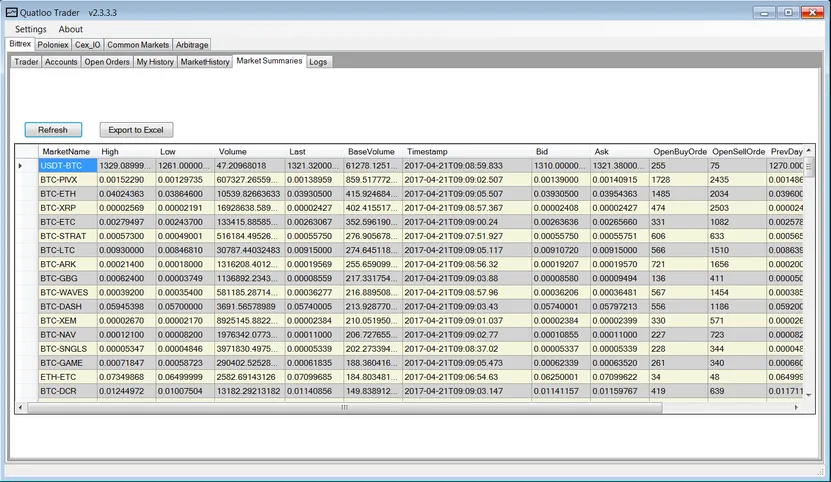This screenshot has height=482, width=831.
Task: Click BTC-ETH Last value 0.03930500
Action: click(x=314, y=194)
